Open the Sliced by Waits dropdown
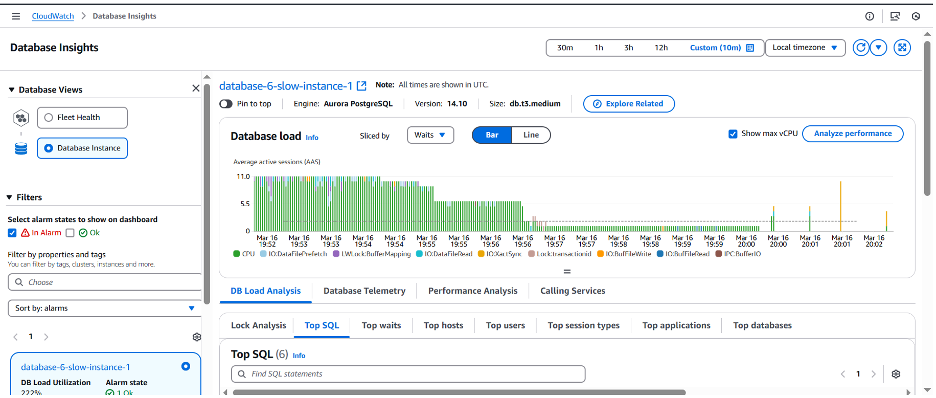The width and height of the screenshot is (936, 398). (x=430, y=135)
